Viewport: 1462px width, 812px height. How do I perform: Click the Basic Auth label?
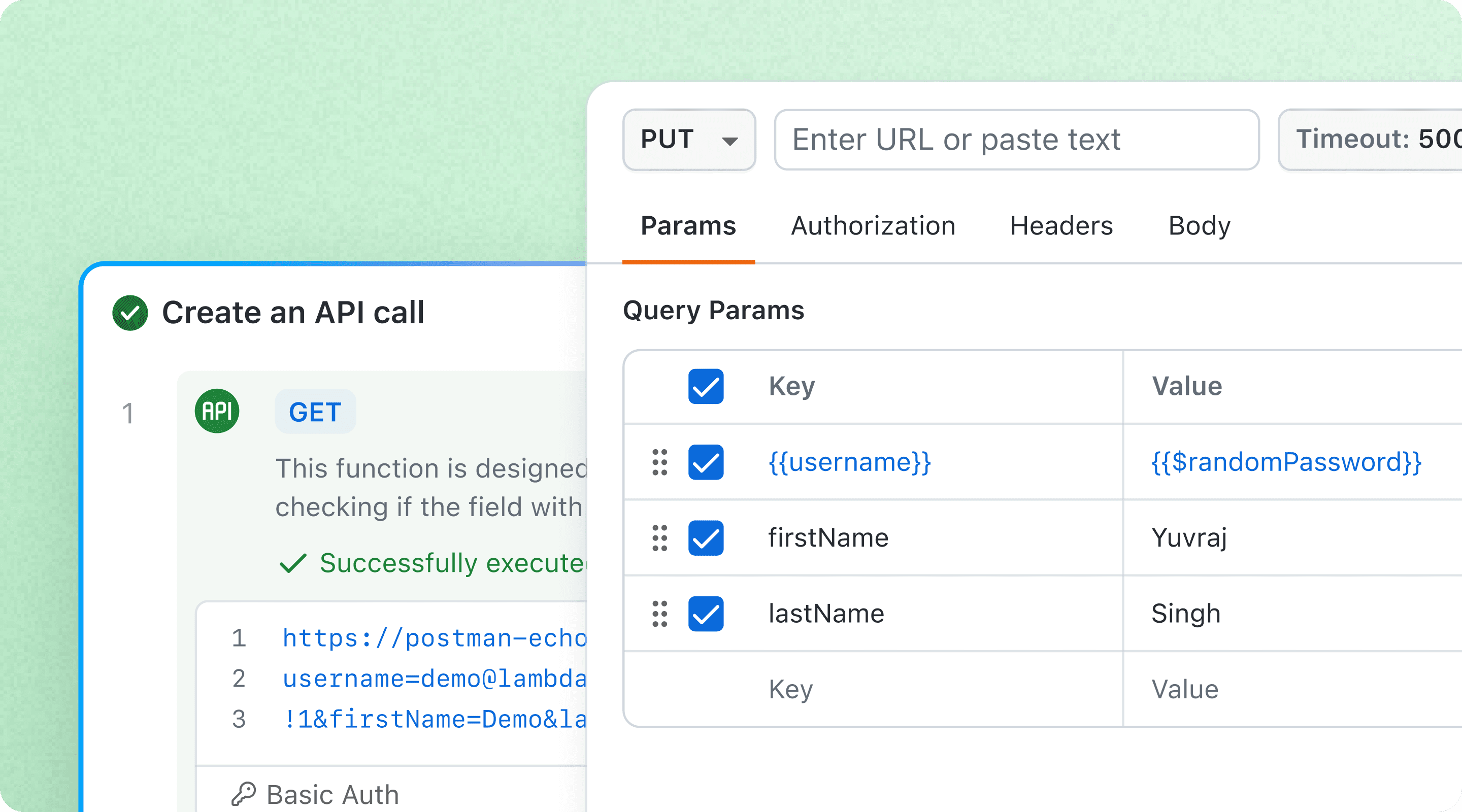coord(333,794)
